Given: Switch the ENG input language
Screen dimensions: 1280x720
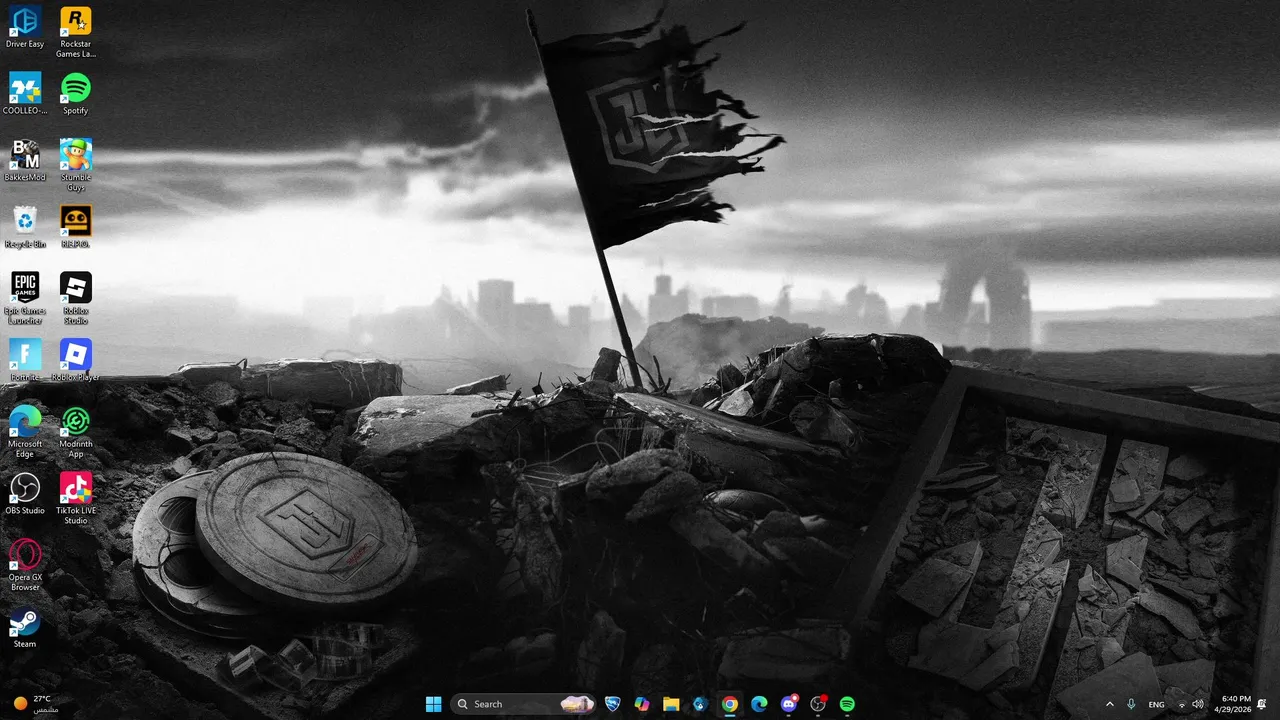Looking at the screenshot, I should tap(1156, 704).
